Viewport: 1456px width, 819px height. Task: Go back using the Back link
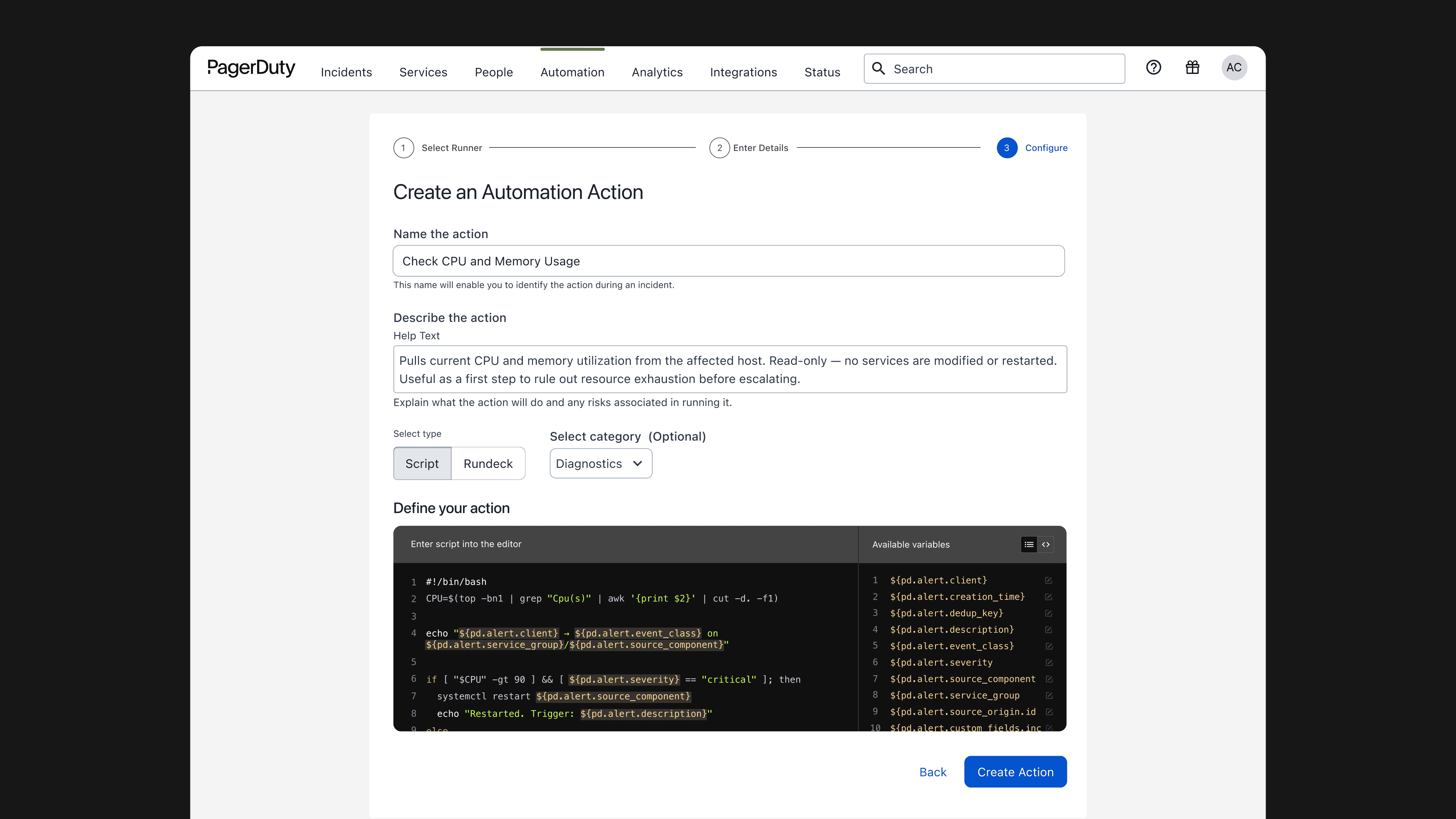(x=932, y=772)
